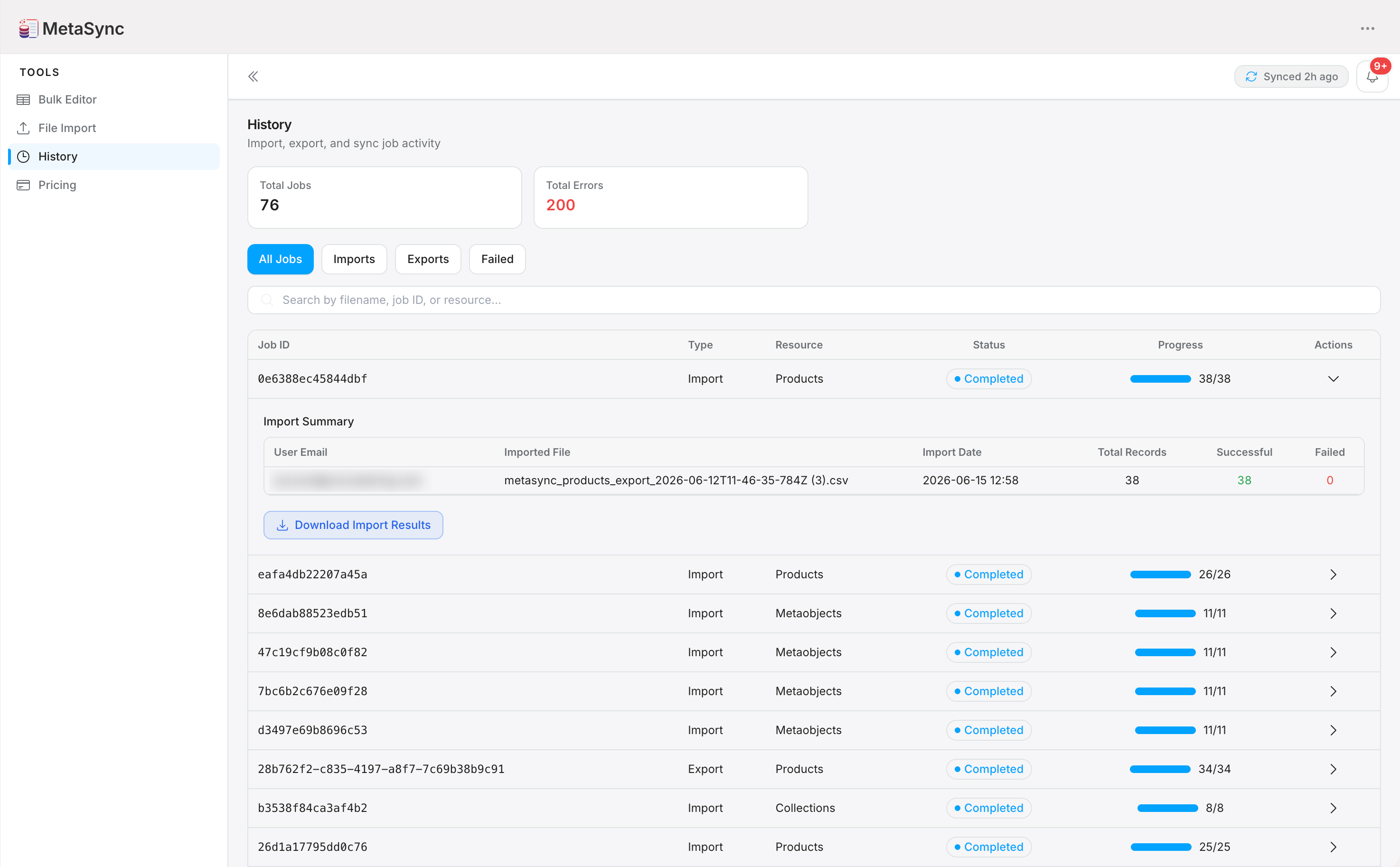This screenshot has width=1400, height=867.
Task: Click the 38/38 progress bar
Action: click(1160, 379)
